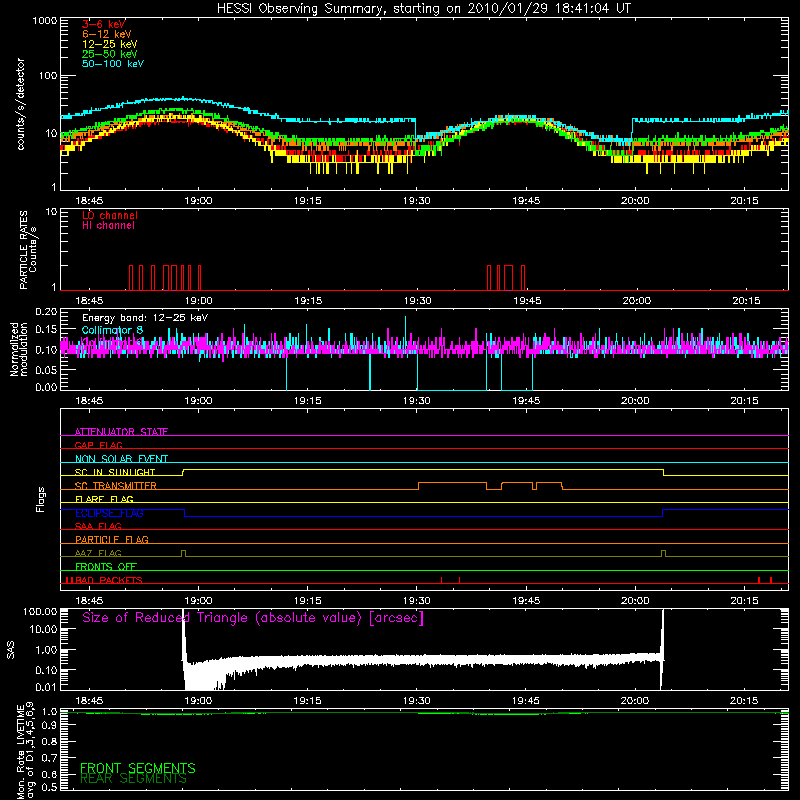Click 19:30 time label under count-rate plot
Viewport: 800px width, 800px height.
click(417, 201)
